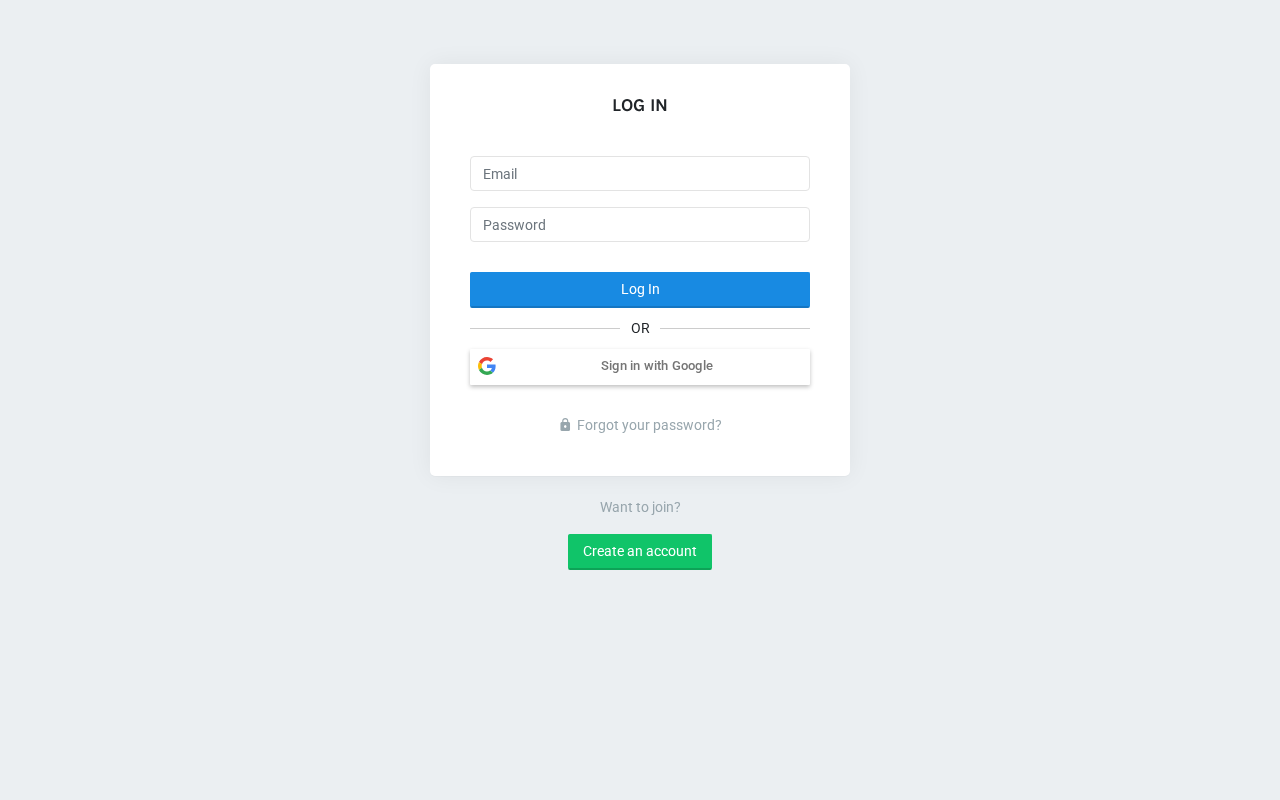Click the LOG IN heading text
This screenshot has width=1280, height=800.
point(640,106)
